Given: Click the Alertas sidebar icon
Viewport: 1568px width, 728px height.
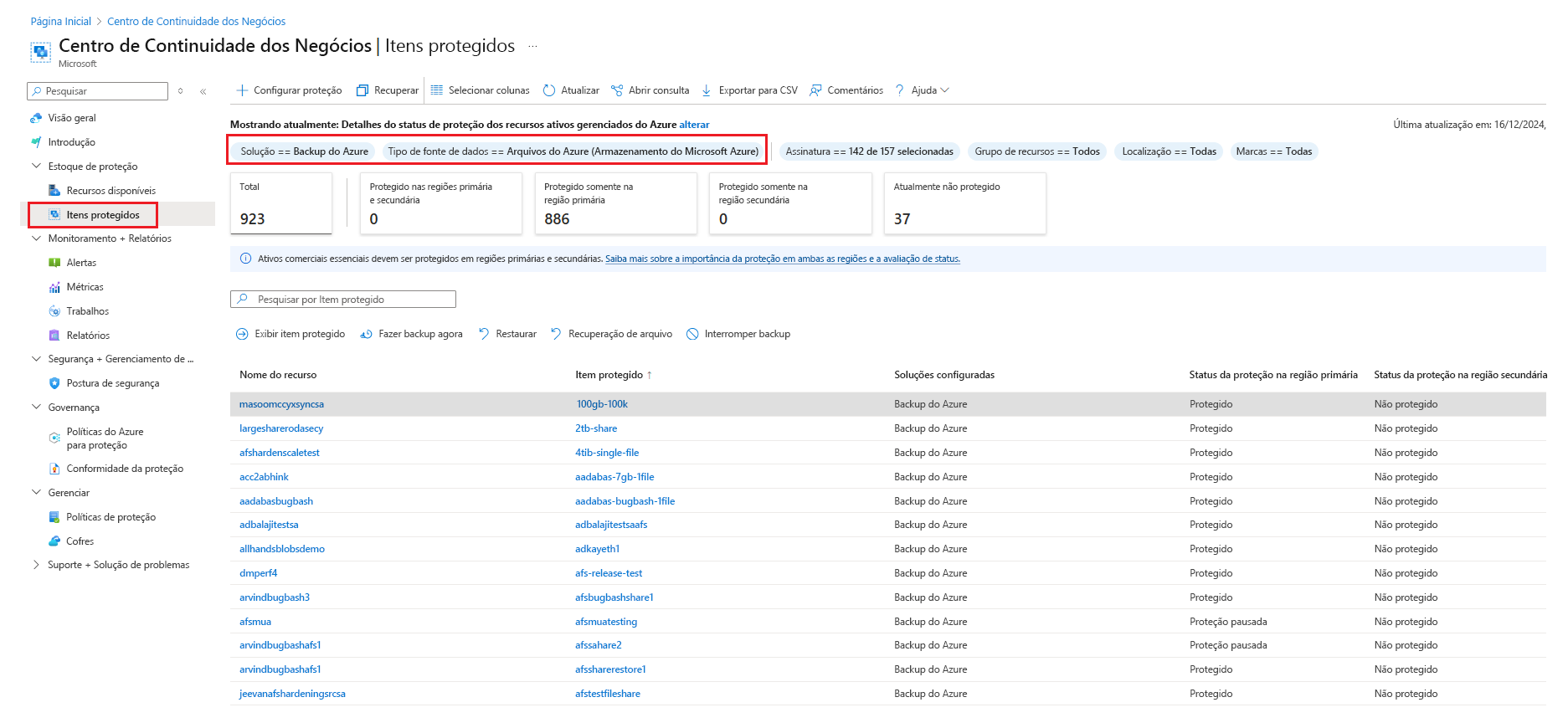Looking at the screenshot, I should click(54, 263).
